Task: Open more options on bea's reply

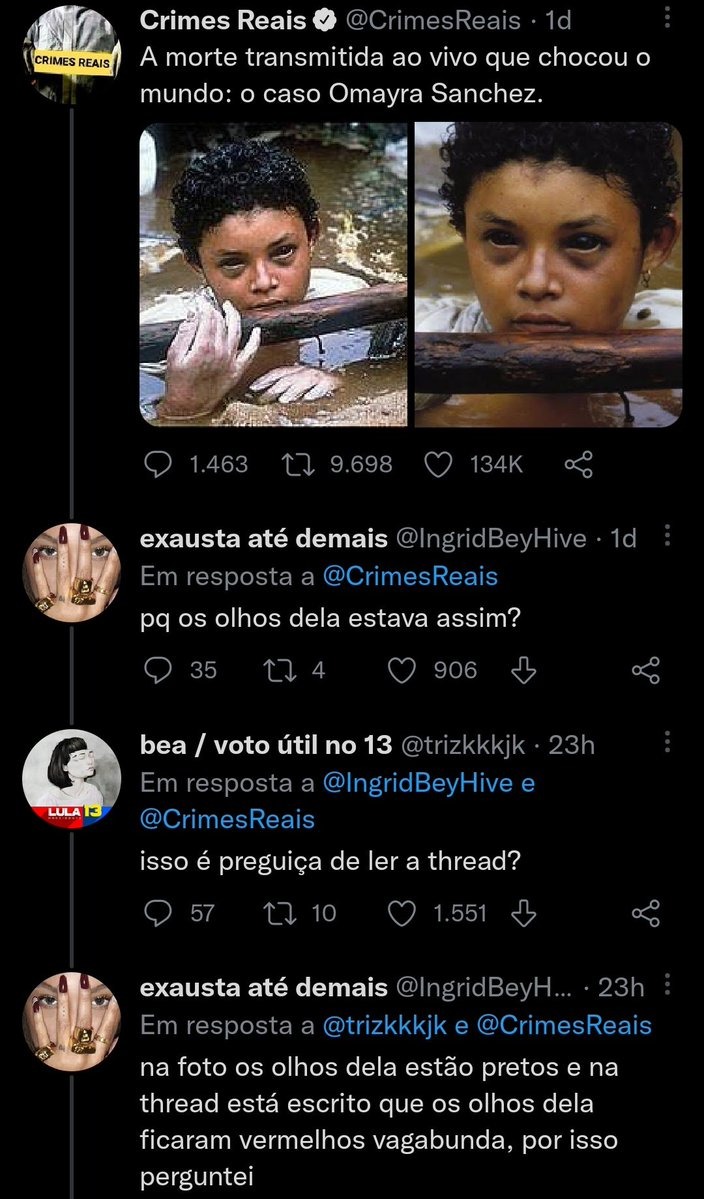Action: click(668, 743)
